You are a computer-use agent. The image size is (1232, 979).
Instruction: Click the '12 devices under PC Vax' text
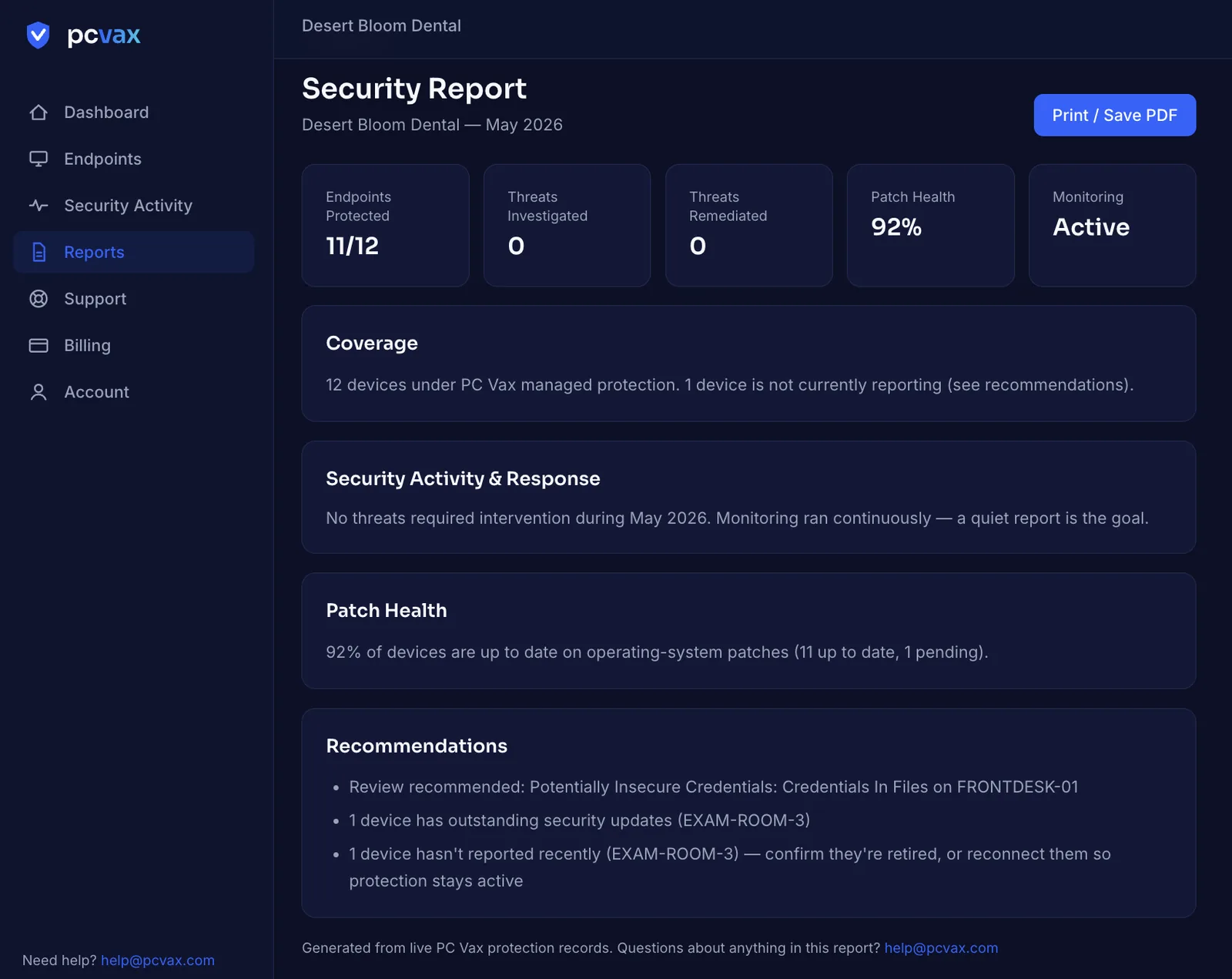729,385
